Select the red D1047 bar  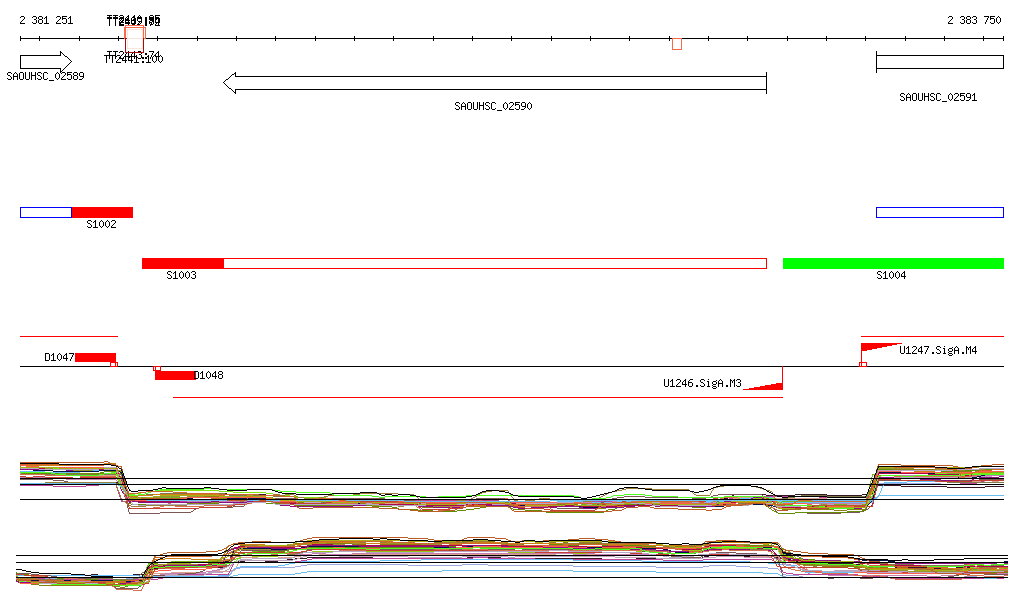tap(95, 357)
